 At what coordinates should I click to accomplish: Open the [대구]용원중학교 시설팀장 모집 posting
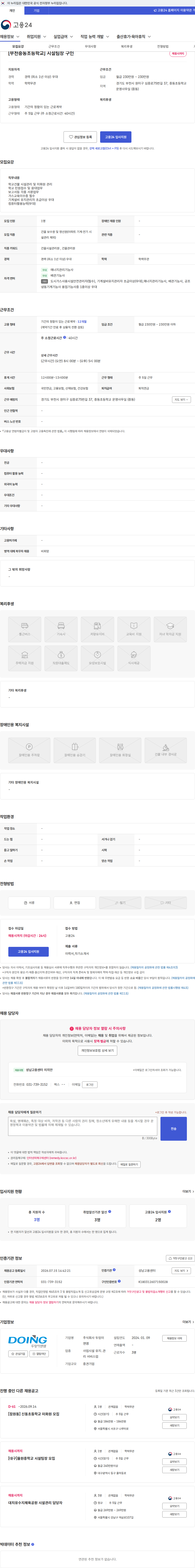click(x=32, y=1458)
